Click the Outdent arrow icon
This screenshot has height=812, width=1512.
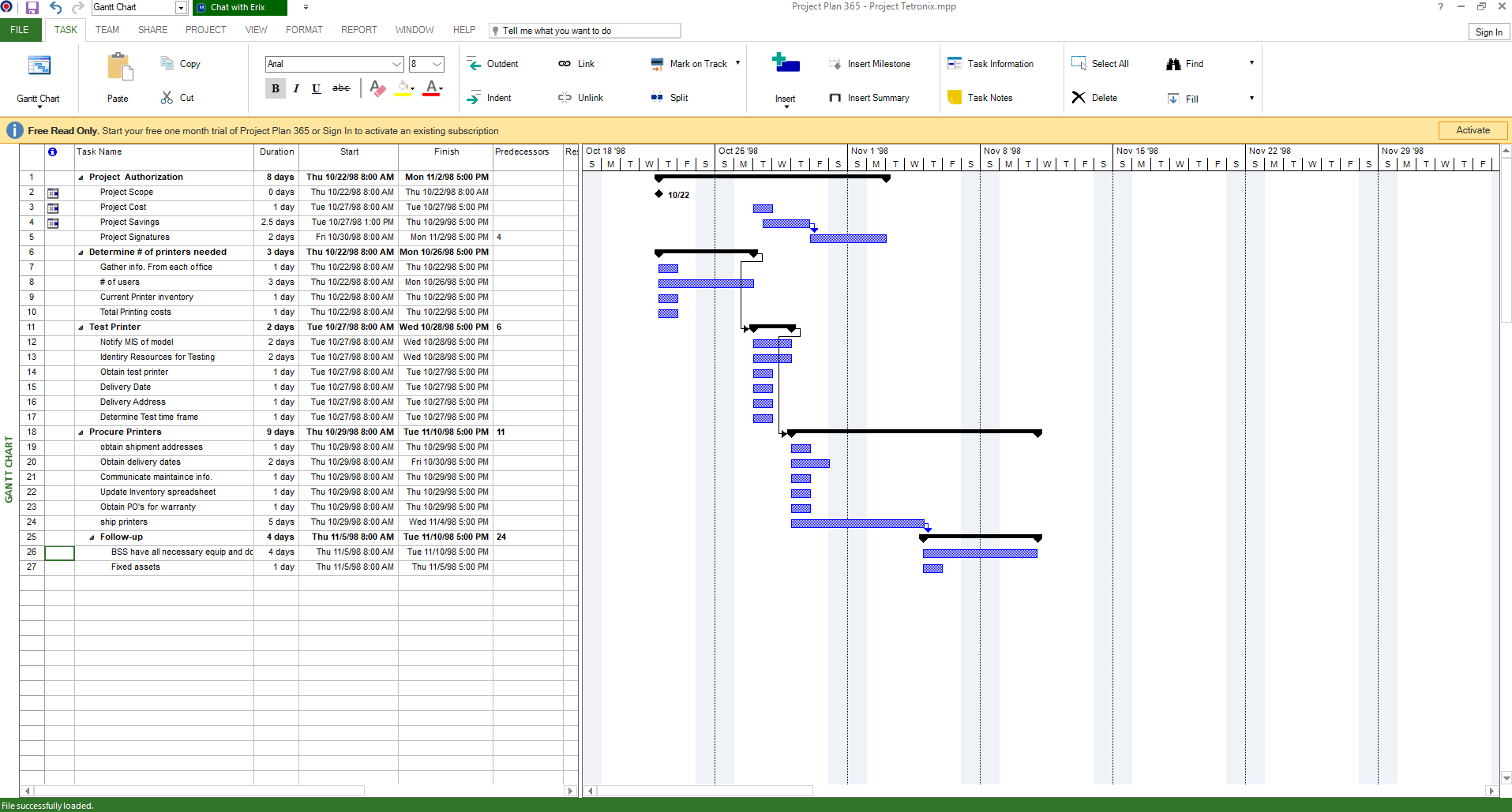pyautogui.click(x=474, y=64)
